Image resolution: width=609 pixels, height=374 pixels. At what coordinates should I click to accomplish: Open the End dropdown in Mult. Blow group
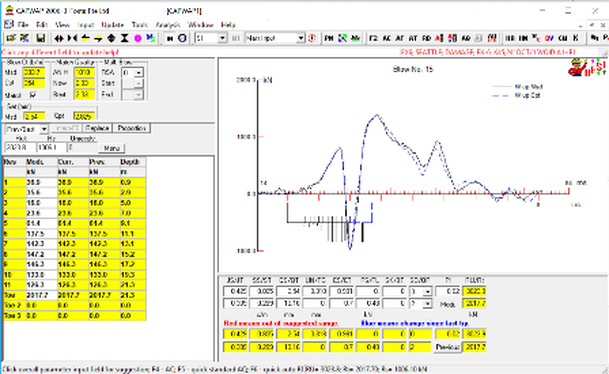tap(139, 94)
